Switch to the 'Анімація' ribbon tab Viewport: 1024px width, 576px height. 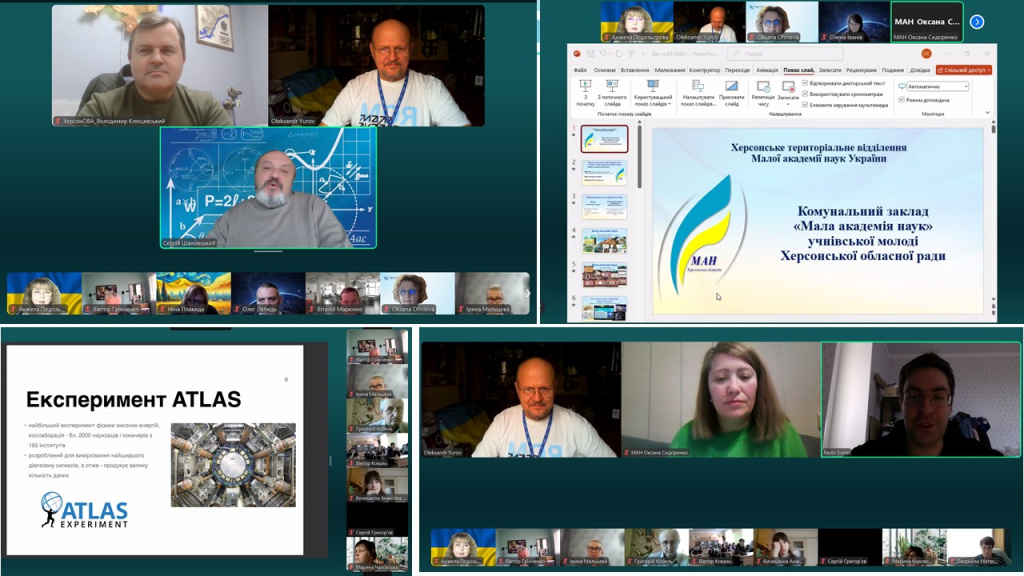click(x=767, y=70)
